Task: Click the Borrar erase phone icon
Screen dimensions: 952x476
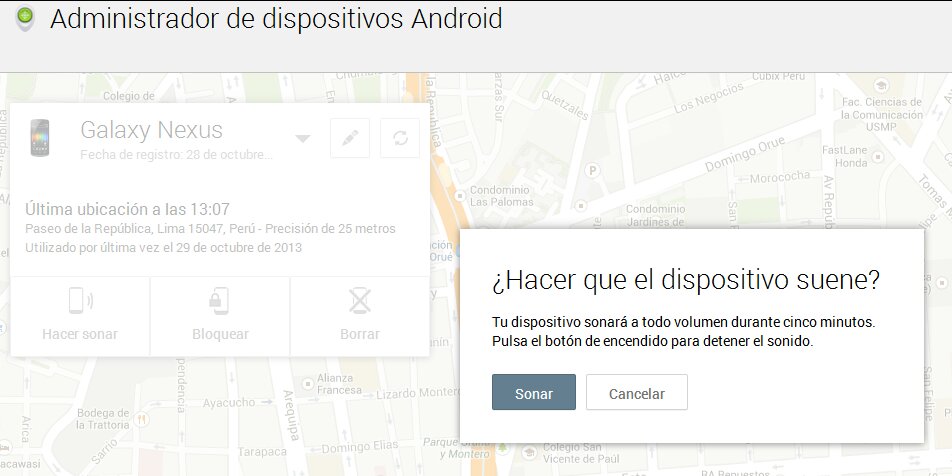Action: (x=359, y=301)
